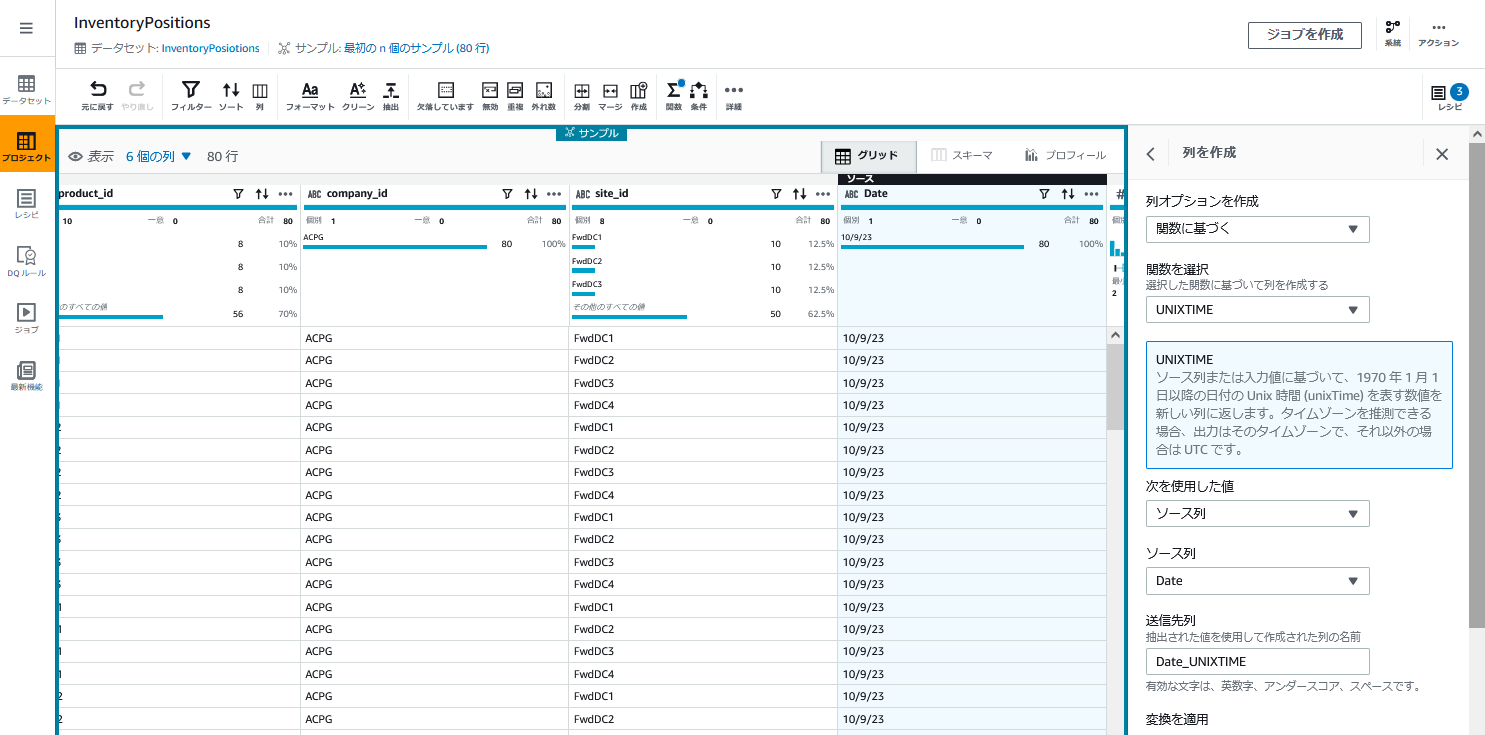Open more options for company_id column
Viewport: 1485px width, 735px height.
(x=554, y=194)
